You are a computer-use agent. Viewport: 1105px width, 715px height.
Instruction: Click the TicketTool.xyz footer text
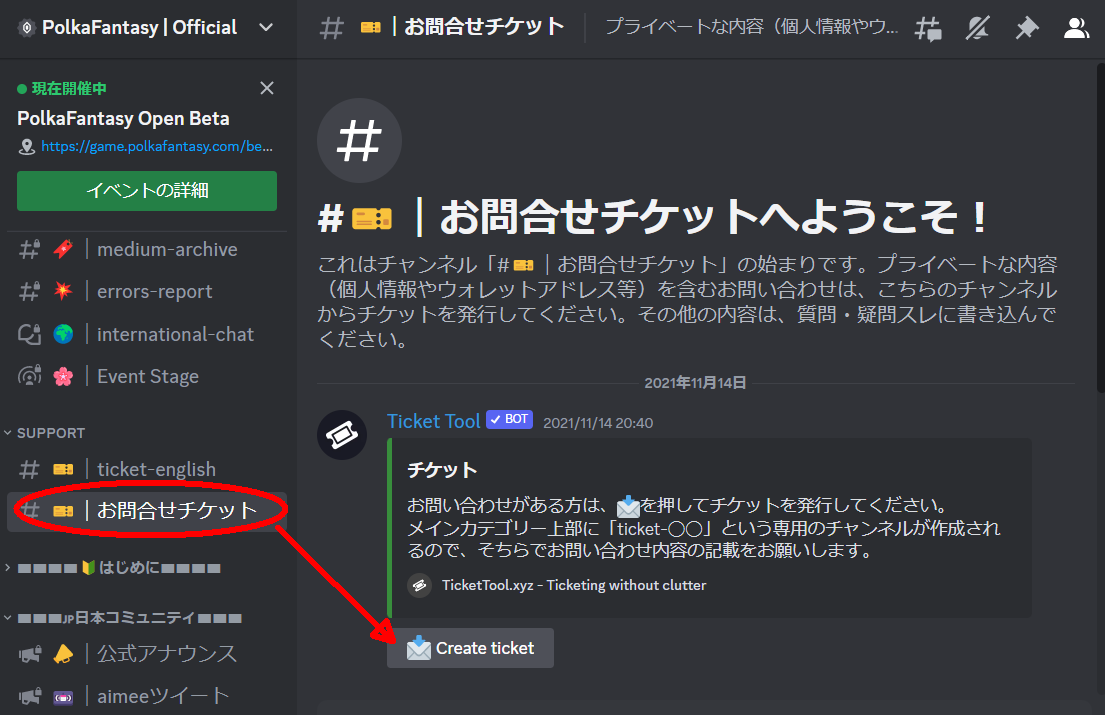tap(574, 585)
